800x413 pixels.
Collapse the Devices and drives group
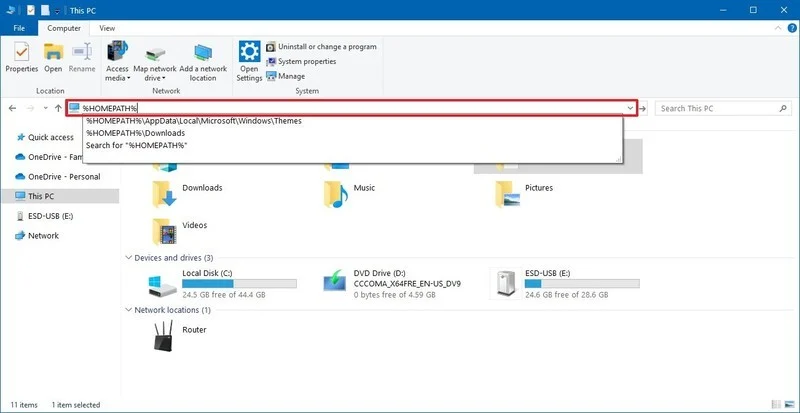click(128, 258)
